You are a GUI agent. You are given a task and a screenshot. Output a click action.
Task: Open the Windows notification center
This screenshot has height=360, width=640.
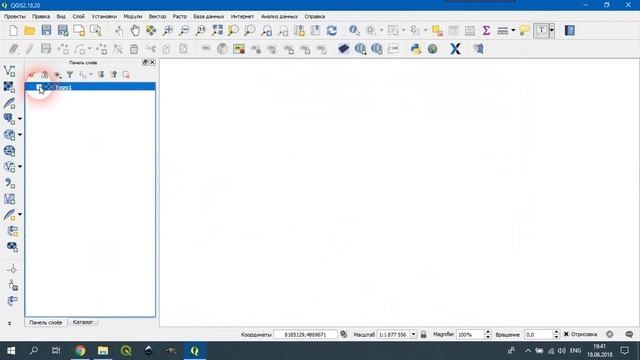click(624, 351)
